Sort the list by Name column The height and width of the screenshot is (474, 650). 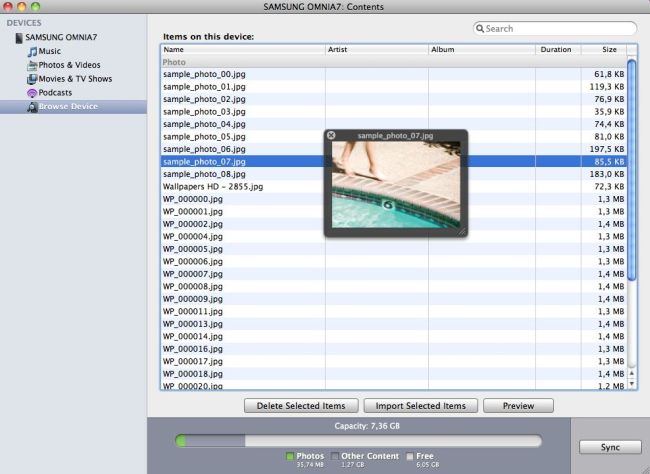coord(242,49)
